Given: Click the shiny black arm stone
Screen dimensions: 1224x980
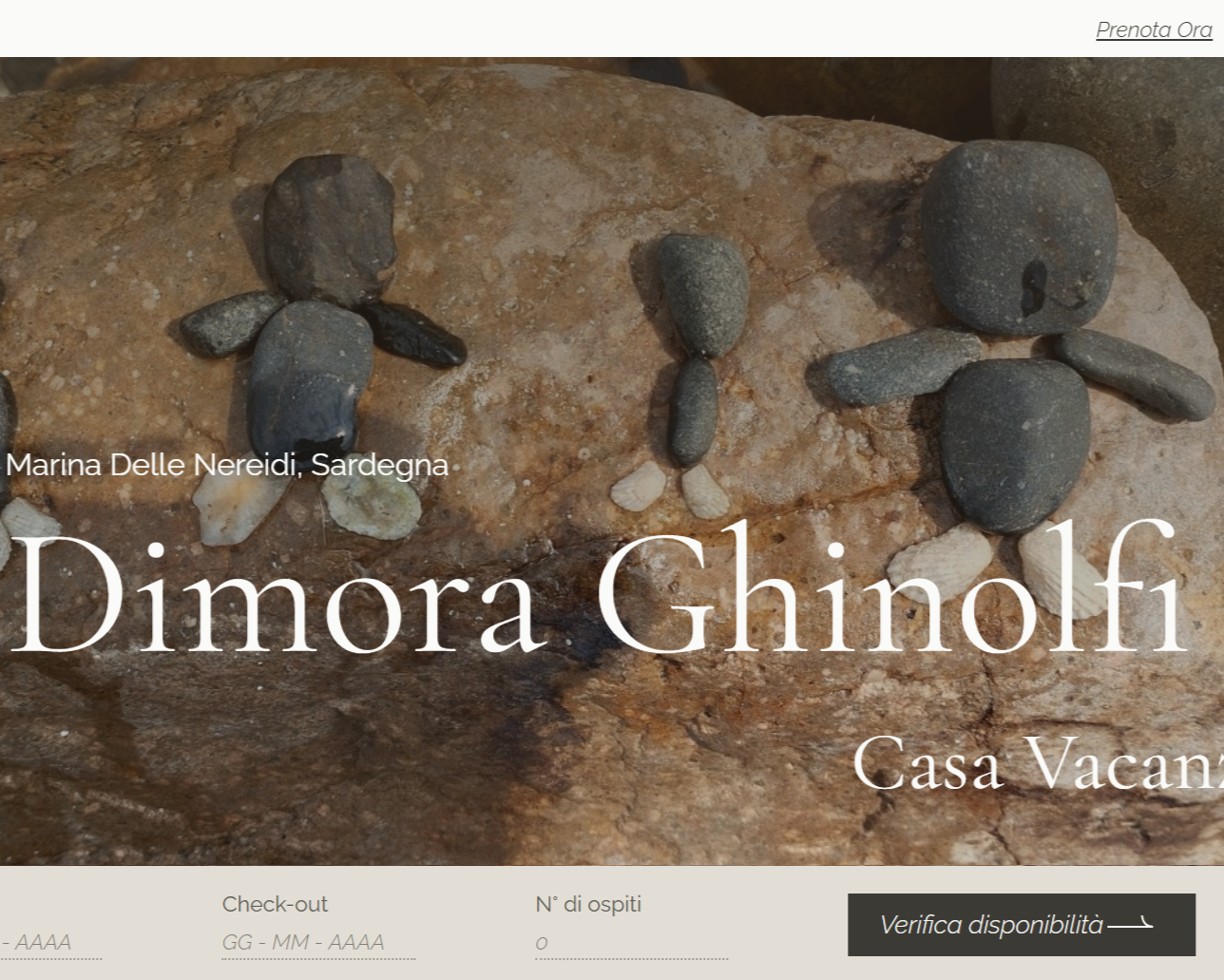Looking at the screenshot, I should pos(412,335).
